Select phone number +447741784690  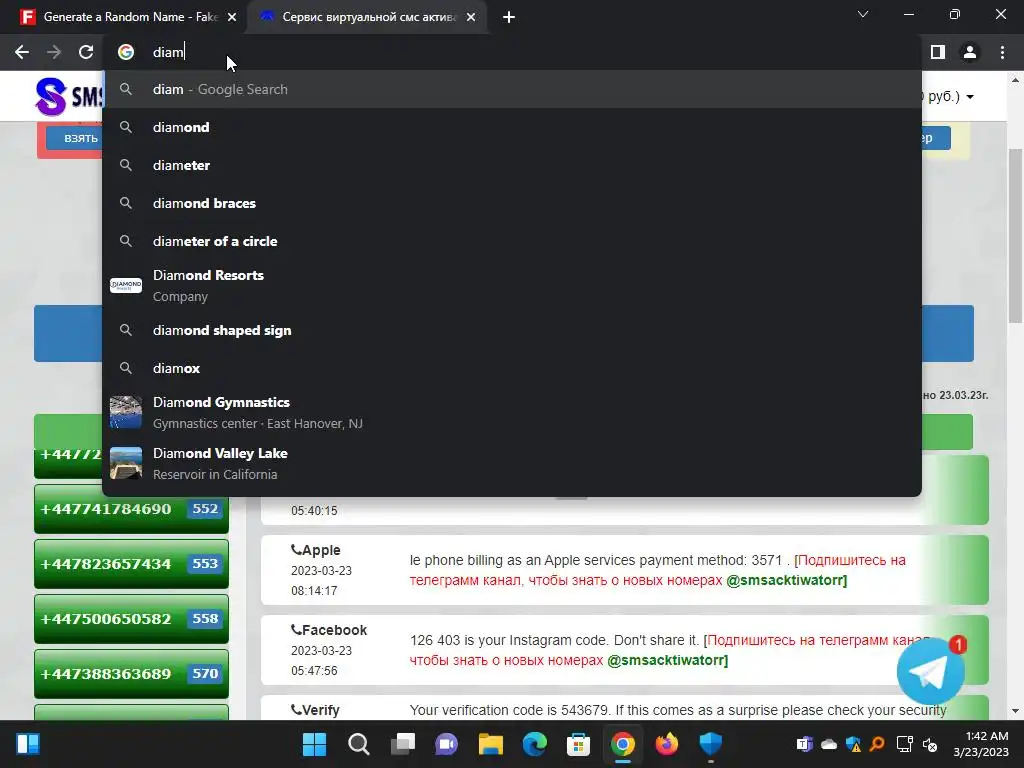pos(131,509)
